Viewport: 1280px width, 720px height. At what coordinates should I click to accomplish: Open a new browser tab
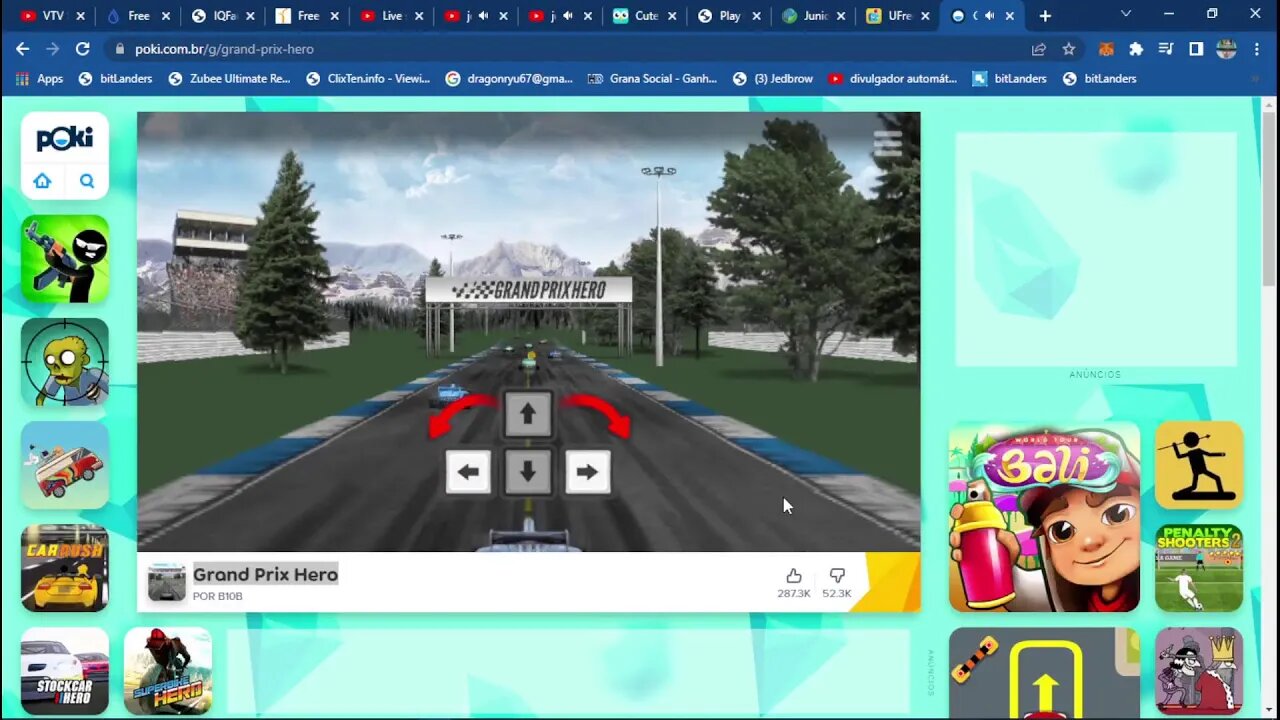tap(1045, 16)
